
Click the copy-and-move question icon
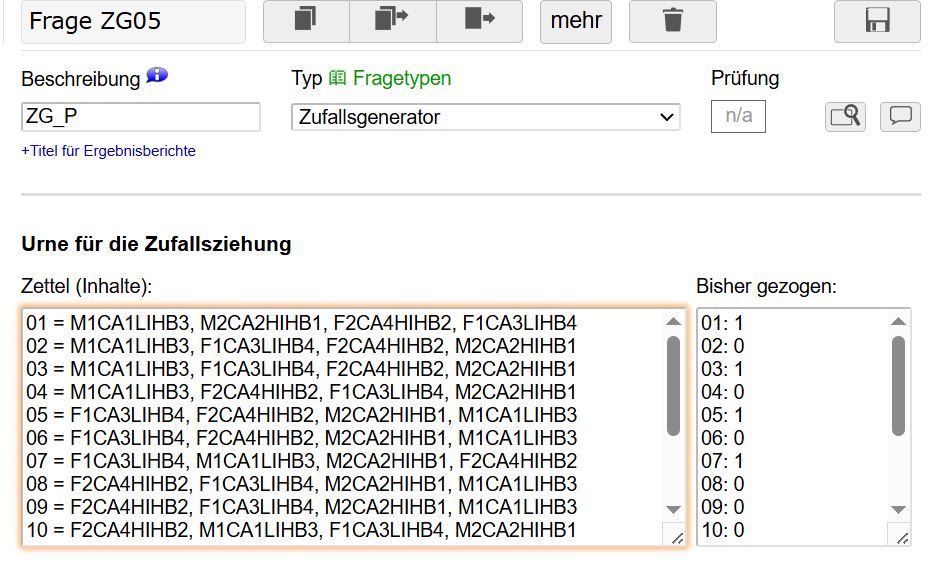pos(393,21)
